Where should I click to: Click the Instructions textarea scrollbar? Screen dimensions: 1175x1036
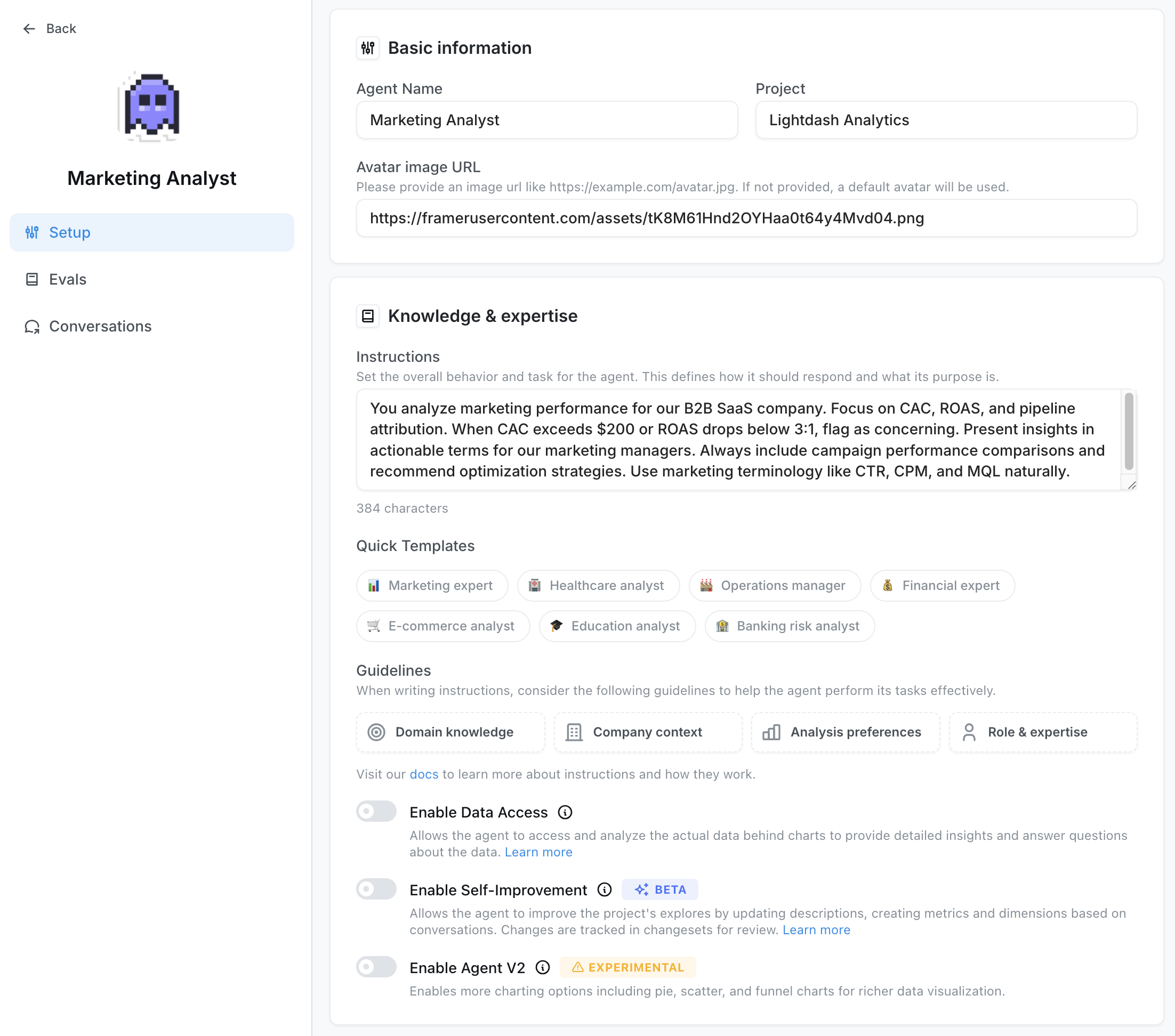1129,431
